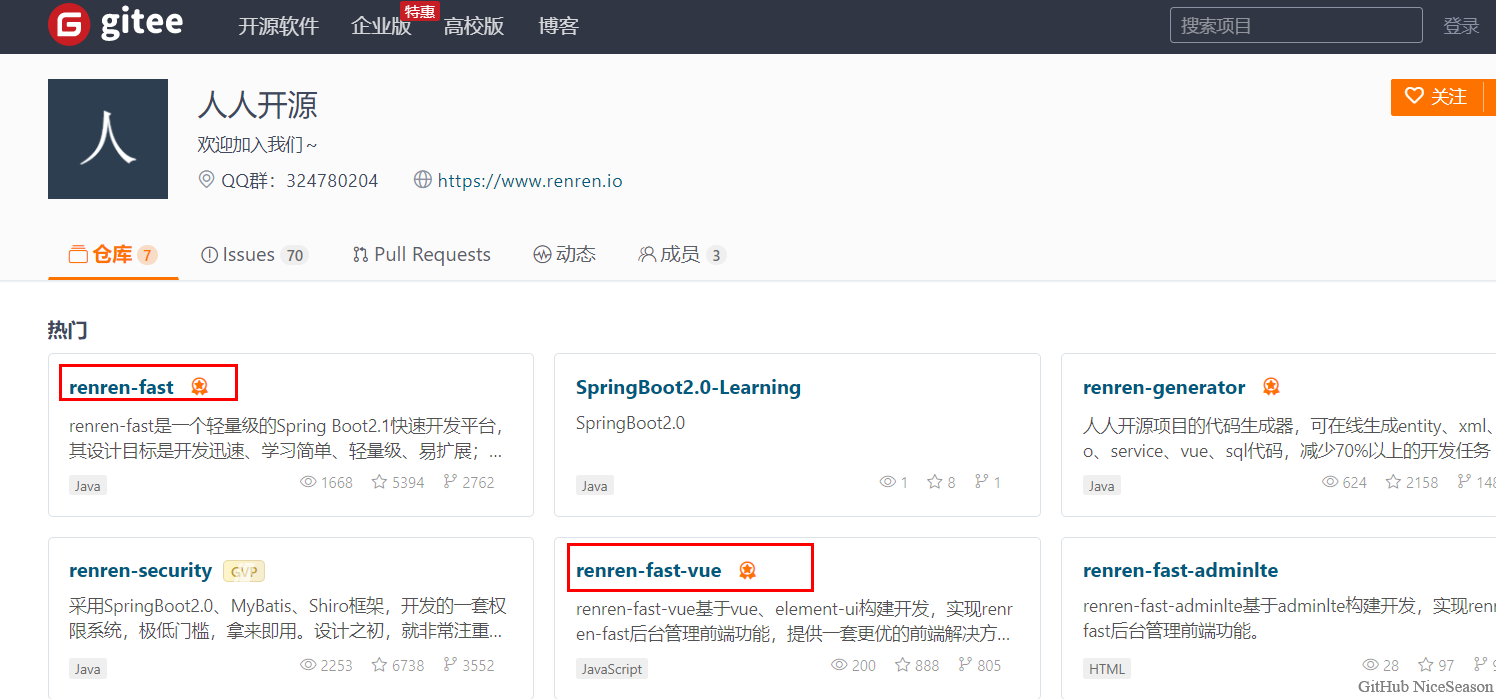Click the 人人开源 organization avatar
This screenshot has width=1496, height=699.
coord(108,139)
